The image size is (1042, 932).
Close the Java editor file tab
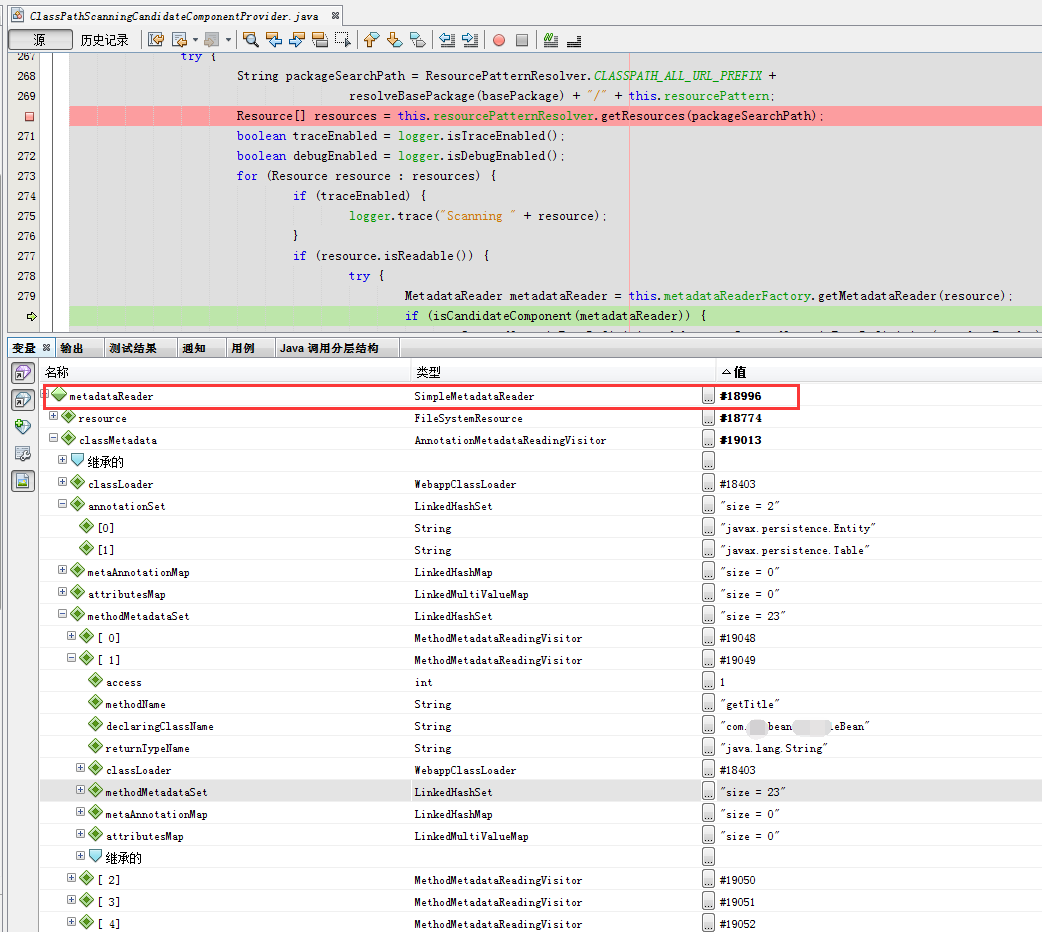336,15
